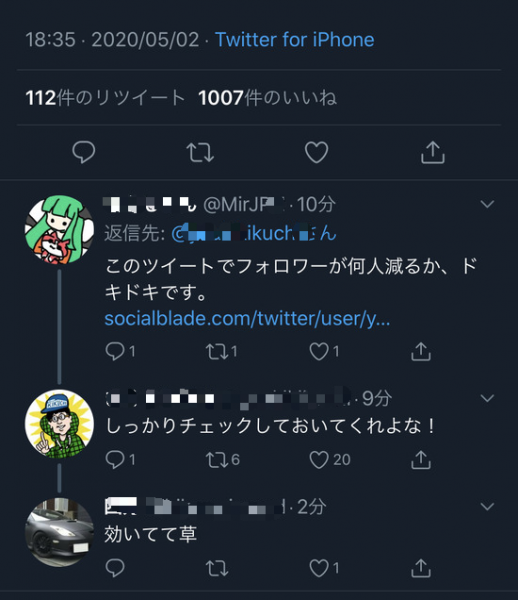Open the gray sports car avatar profile
The image size is (518, 600).
tap(59, 532)
